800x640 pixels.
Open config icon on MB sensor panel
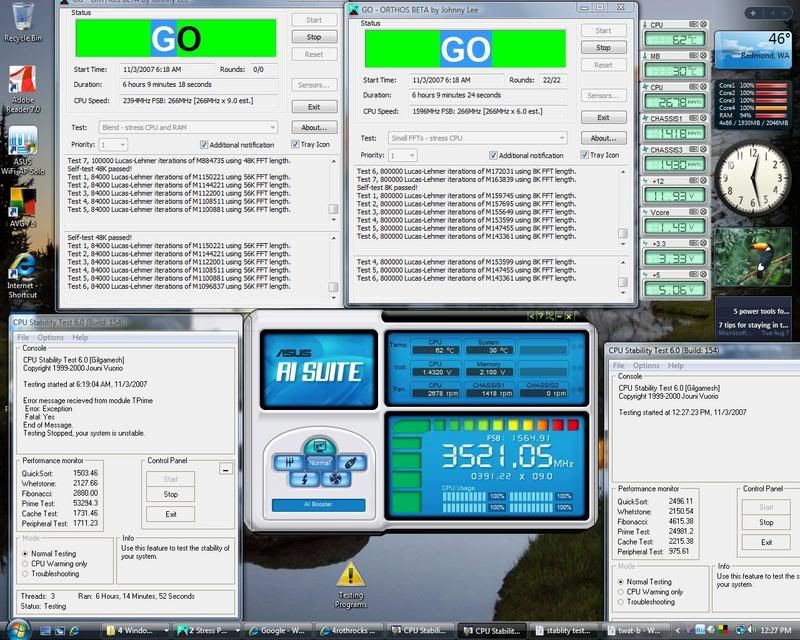pos(694,55)
